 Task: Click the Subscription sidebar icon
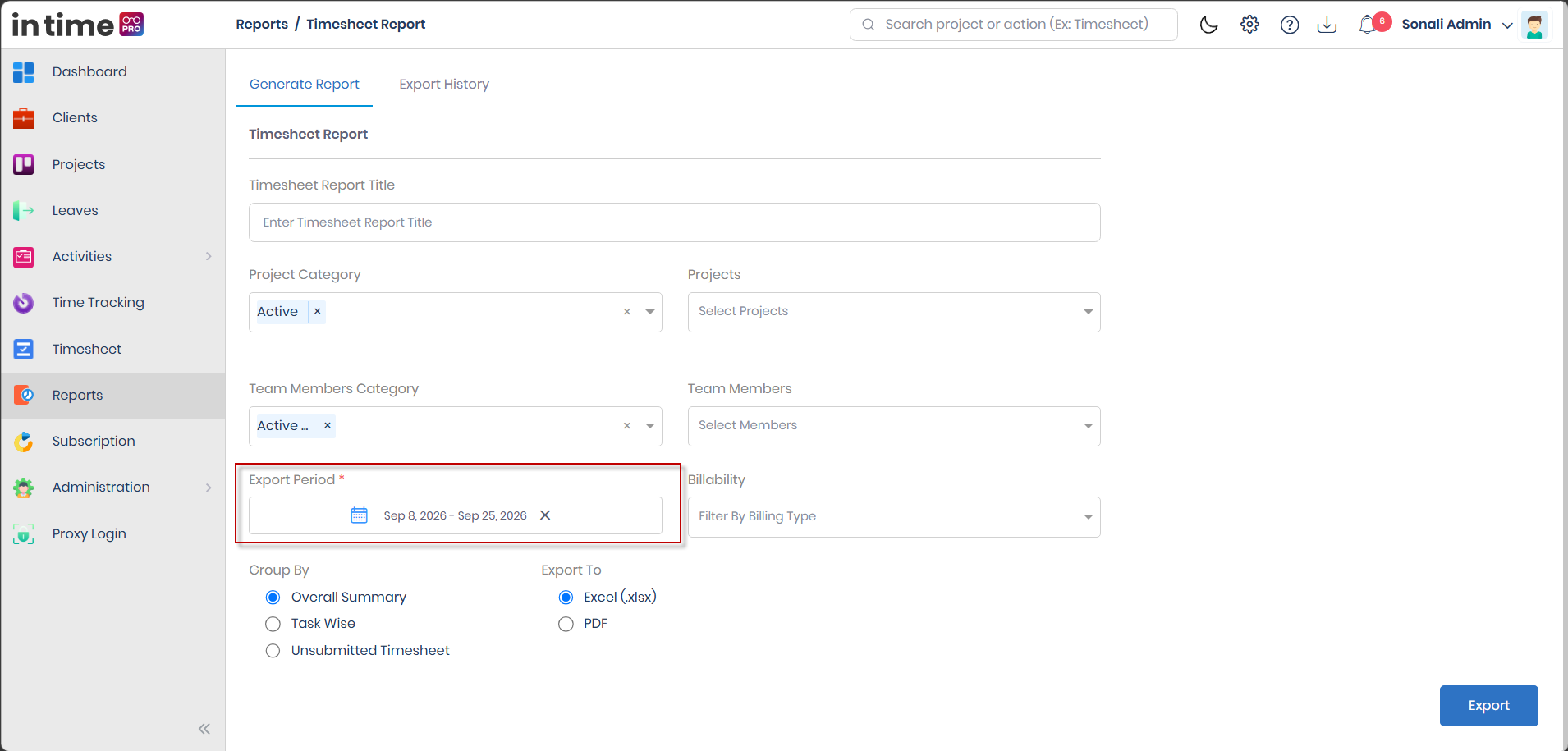(24, 442)
